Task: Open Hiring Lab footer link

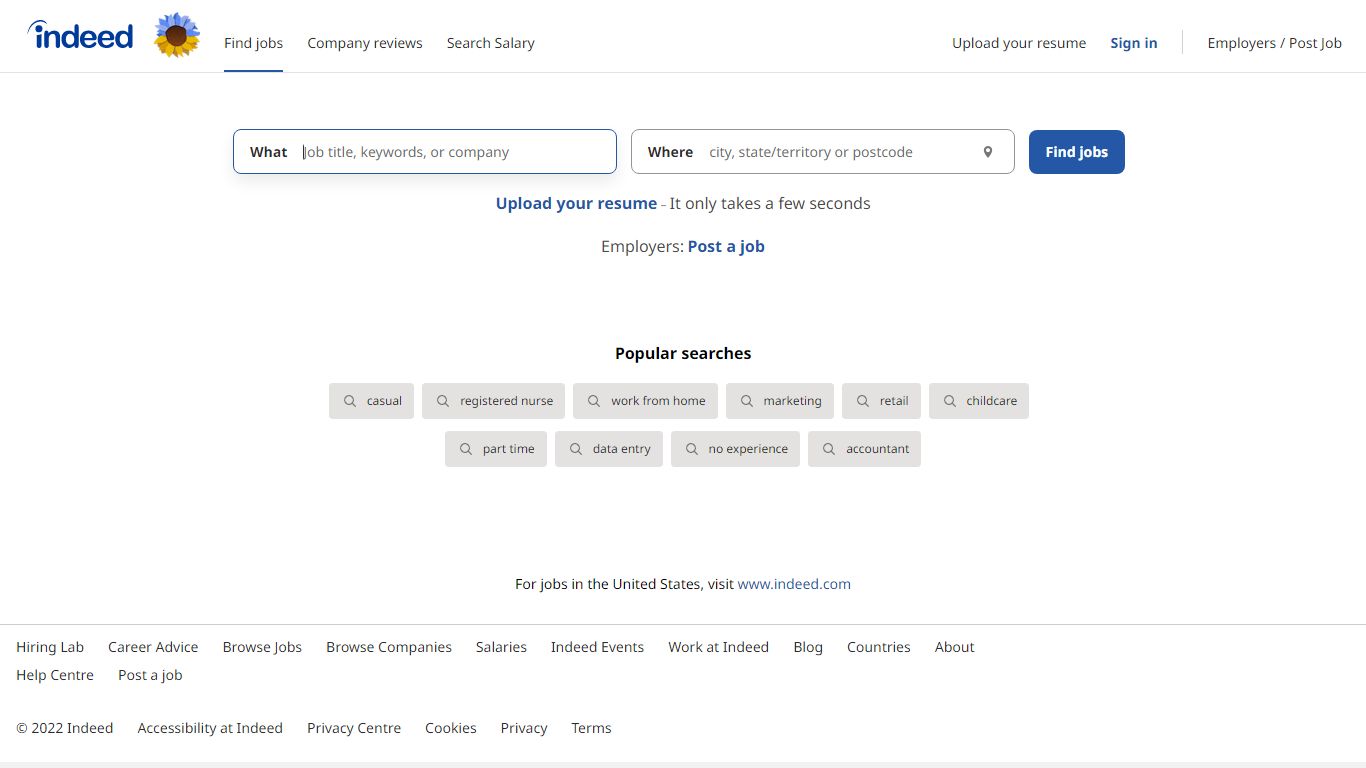Action: (50, 647)
